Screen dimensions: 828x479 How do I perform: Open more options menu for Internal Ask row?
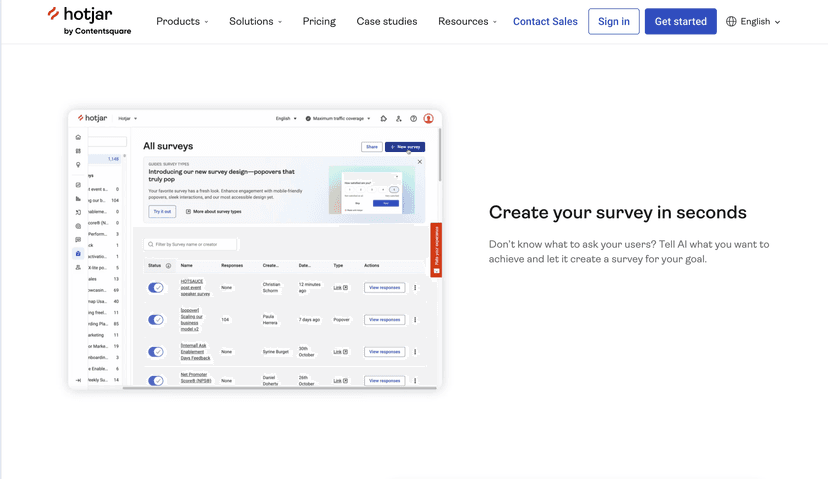click(x=415, y=352)
